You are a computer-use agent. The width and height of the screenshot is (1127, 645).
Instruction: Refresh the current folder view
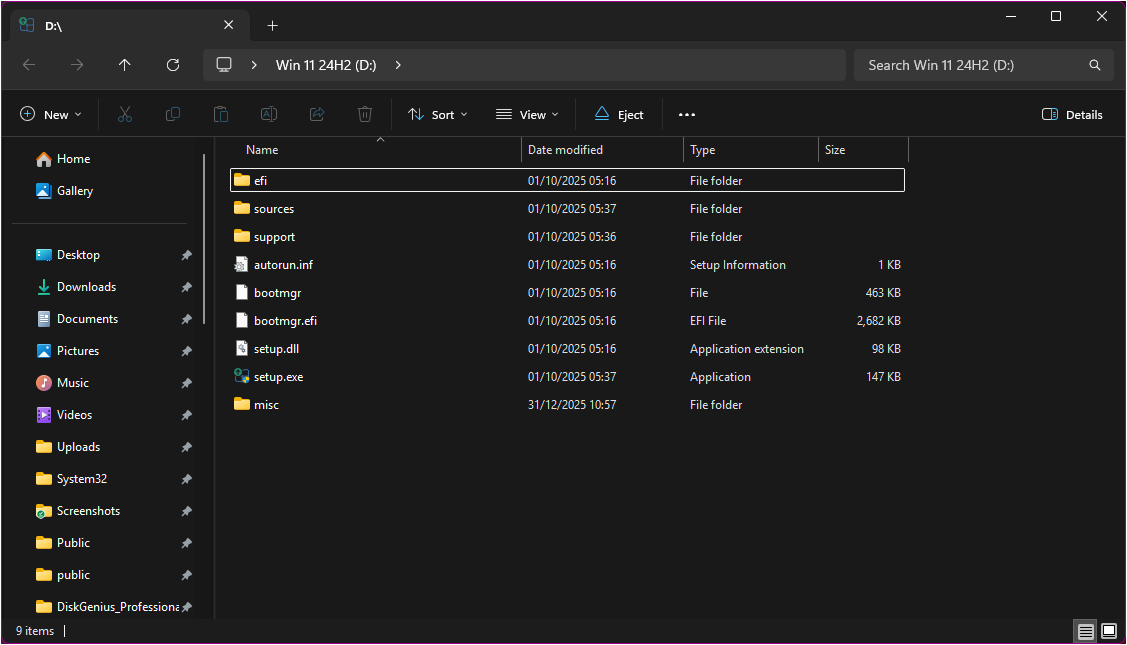[x=172, y=64]
